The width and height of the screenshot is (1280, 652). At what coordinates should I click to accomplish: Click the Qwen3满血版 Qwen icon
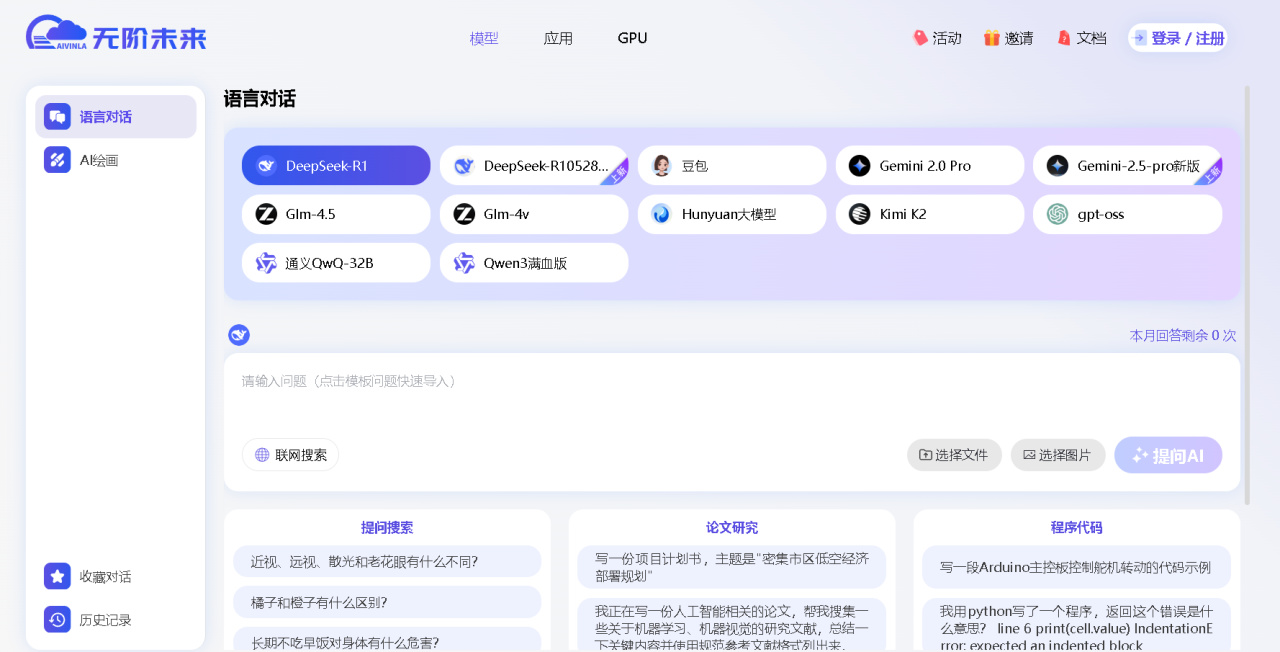(x=464, y=263)
